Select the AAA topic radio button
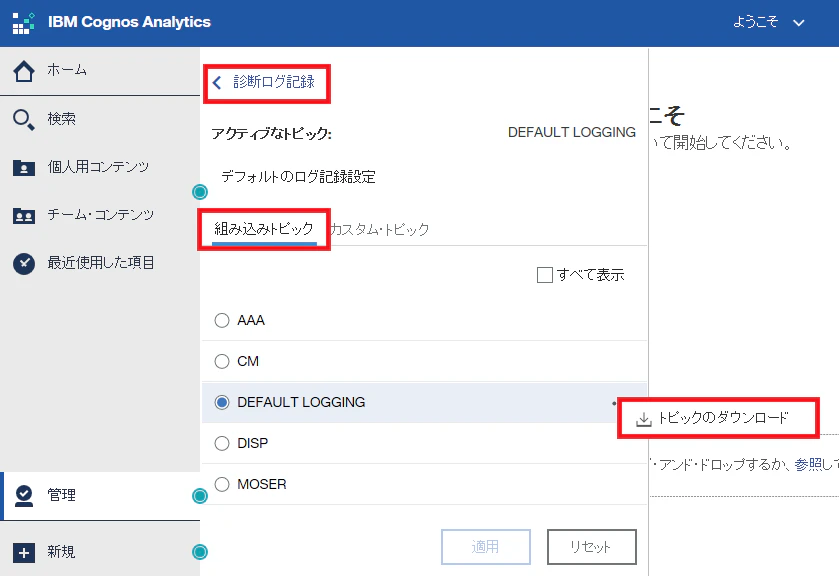839x576 pixels. 222,320
